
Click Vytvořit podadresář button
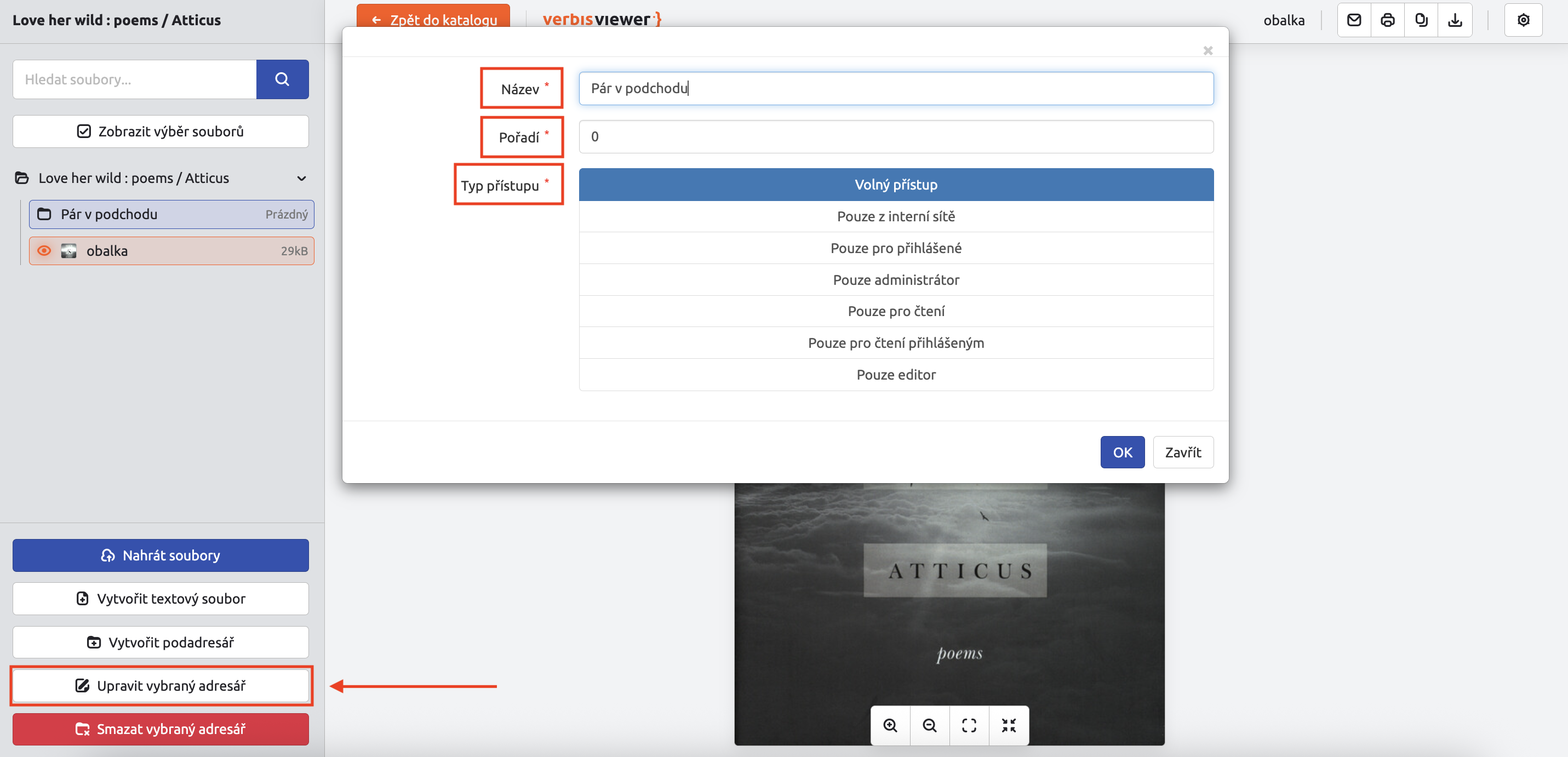click(x=161, y=642)
